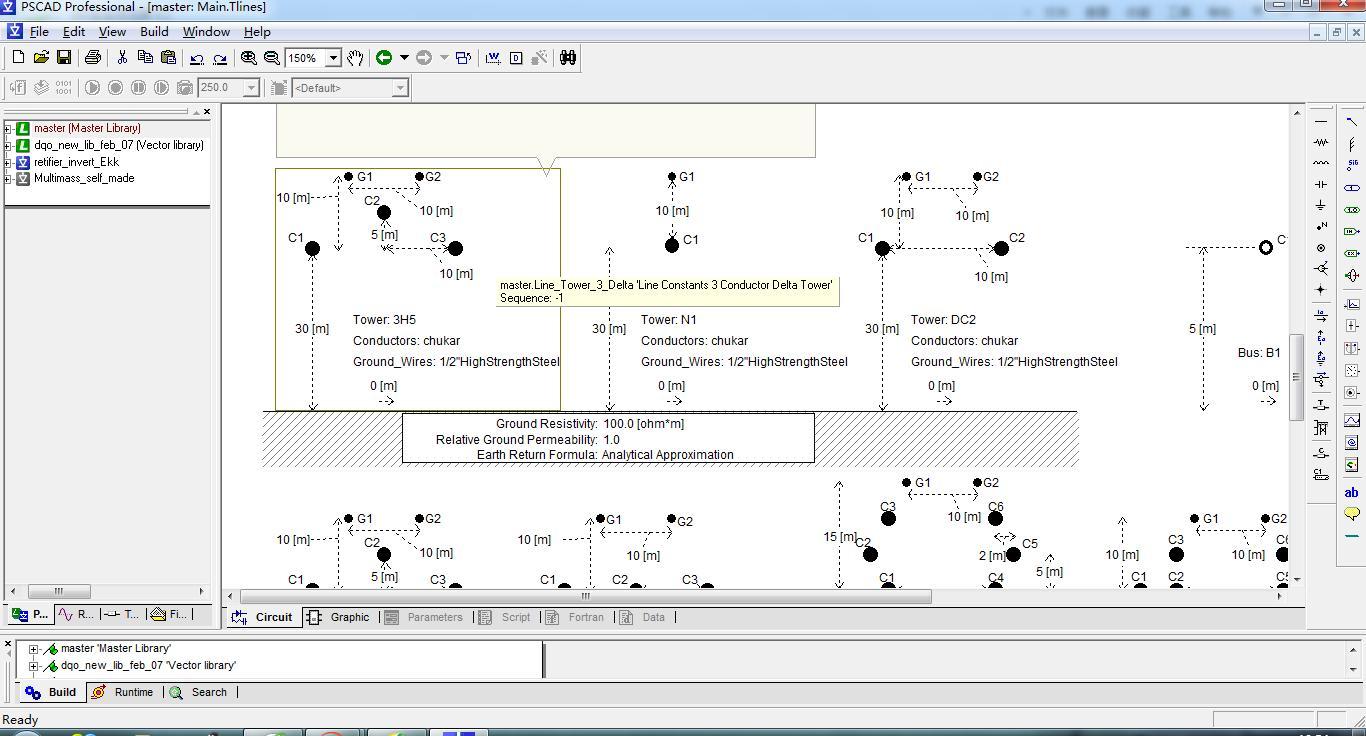Viewport: 1366px width, 736px height.
Task: Cut selection with the scissors icon
Action: point(122,58)
